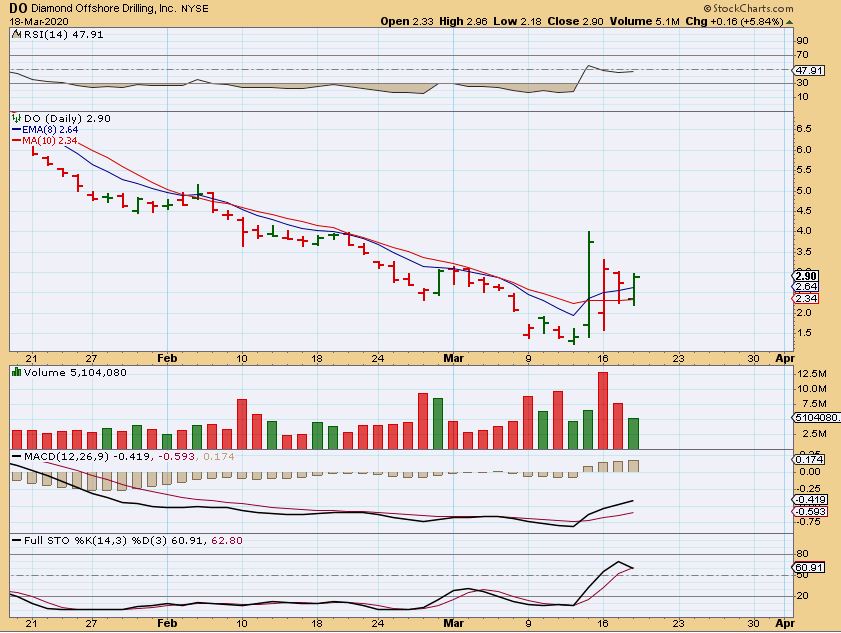
Task: Click the RSI(14) legend line icon
Action: click(x=16, y=35)
